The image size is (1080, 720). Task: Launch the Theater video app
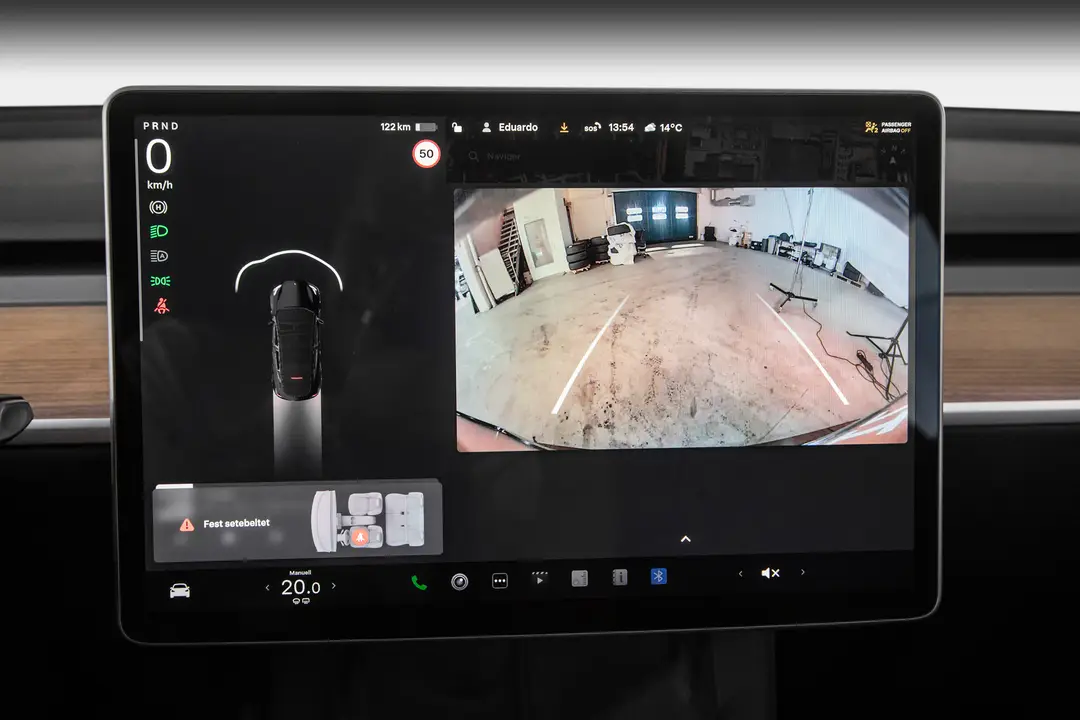[540, 579]
